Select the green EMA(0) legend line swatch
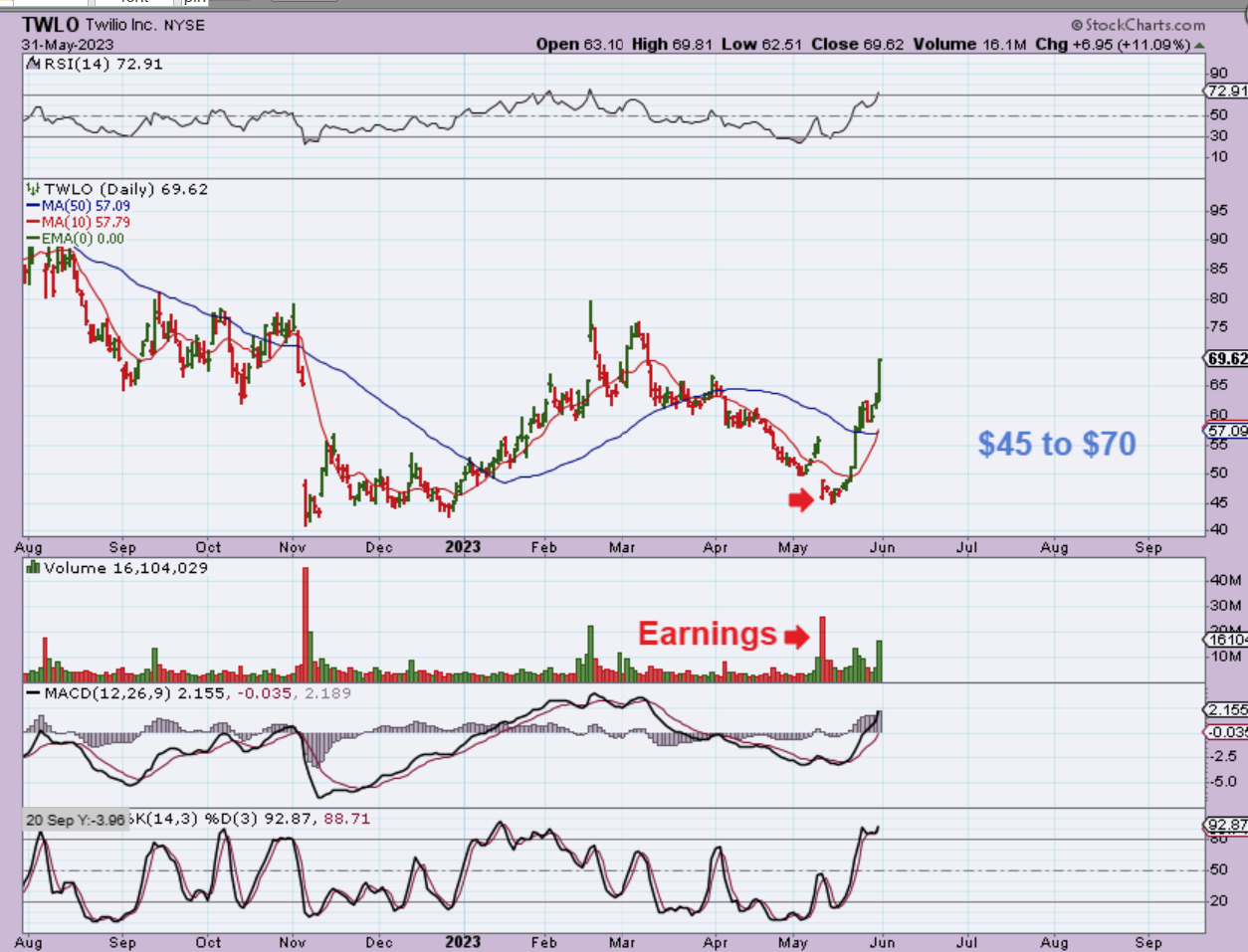This screenshot has height=952, width=1248. 34,239
